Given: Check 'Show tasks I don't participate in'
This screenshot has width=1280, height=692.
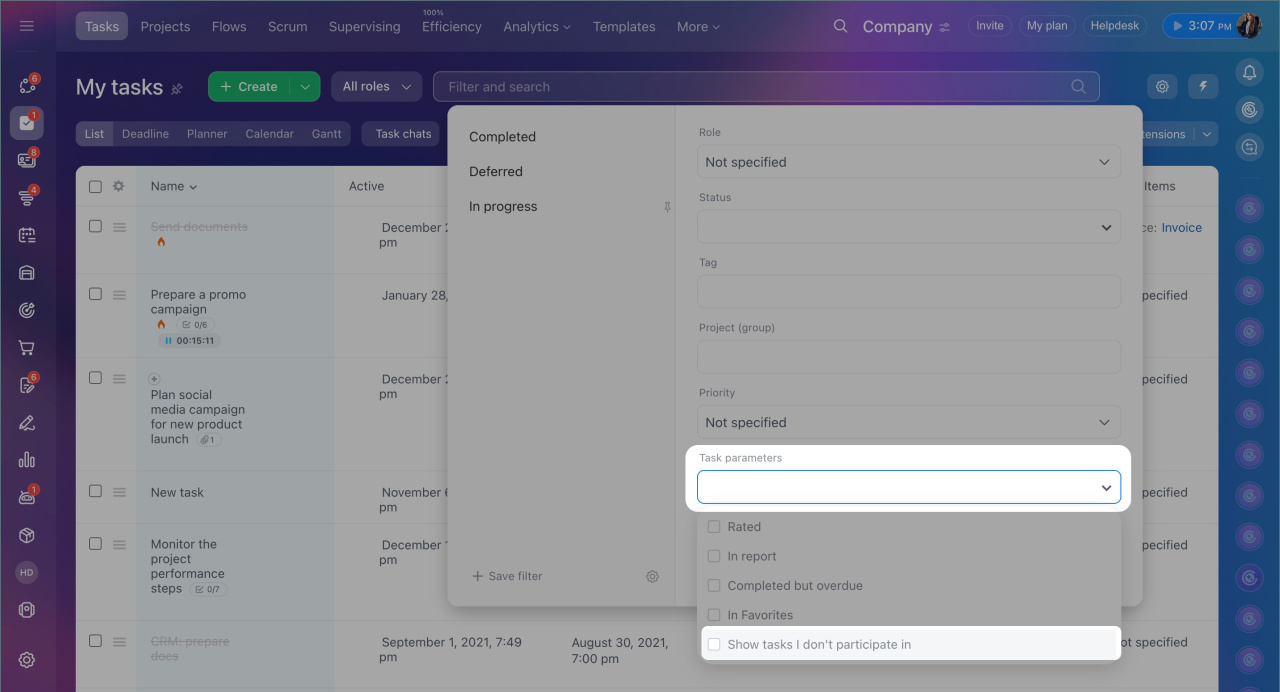Looking at the screenshot, I should (x=714, y=645).
